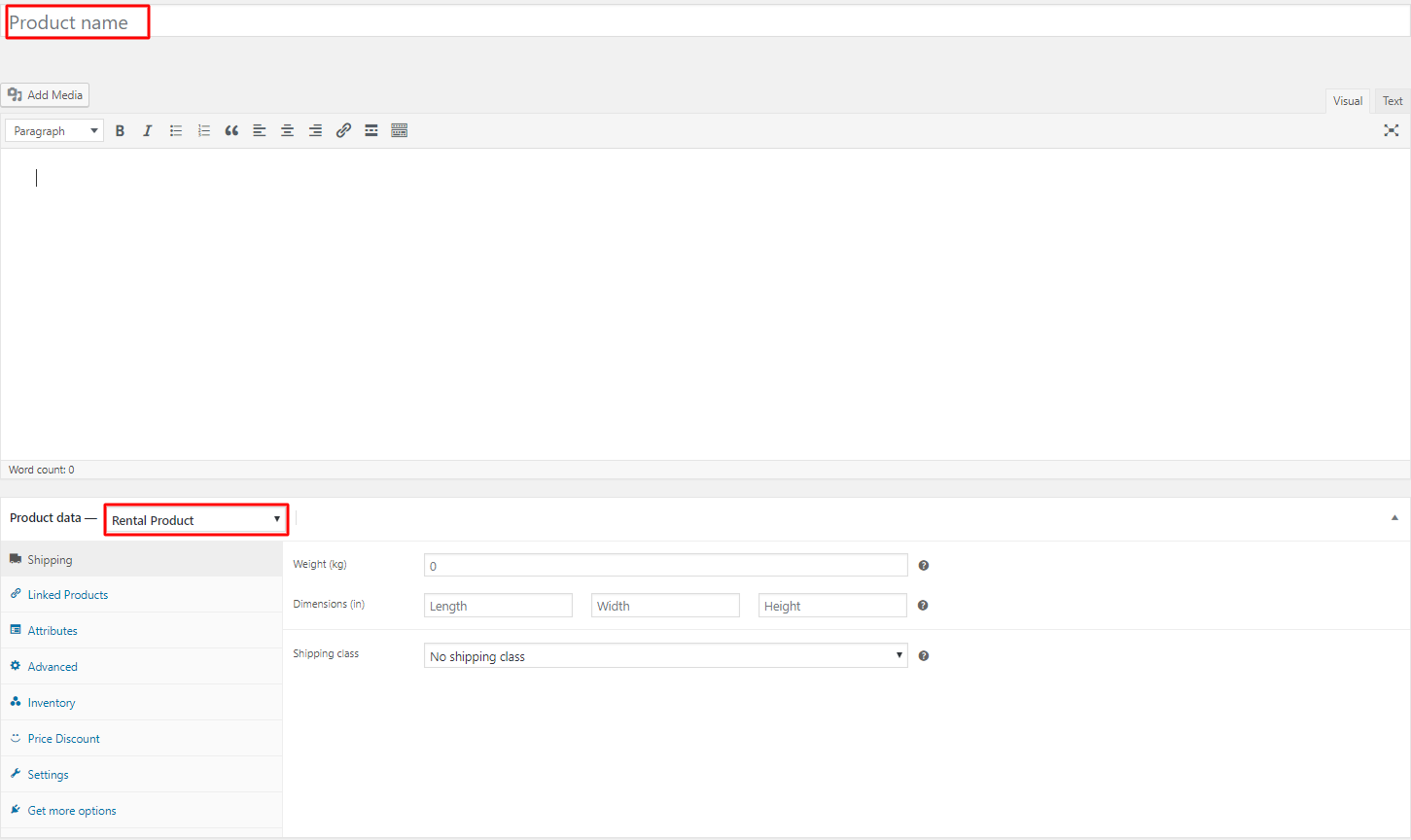
Task: Switch to the Text editor tab
Action: click(x=1393, y=101)
